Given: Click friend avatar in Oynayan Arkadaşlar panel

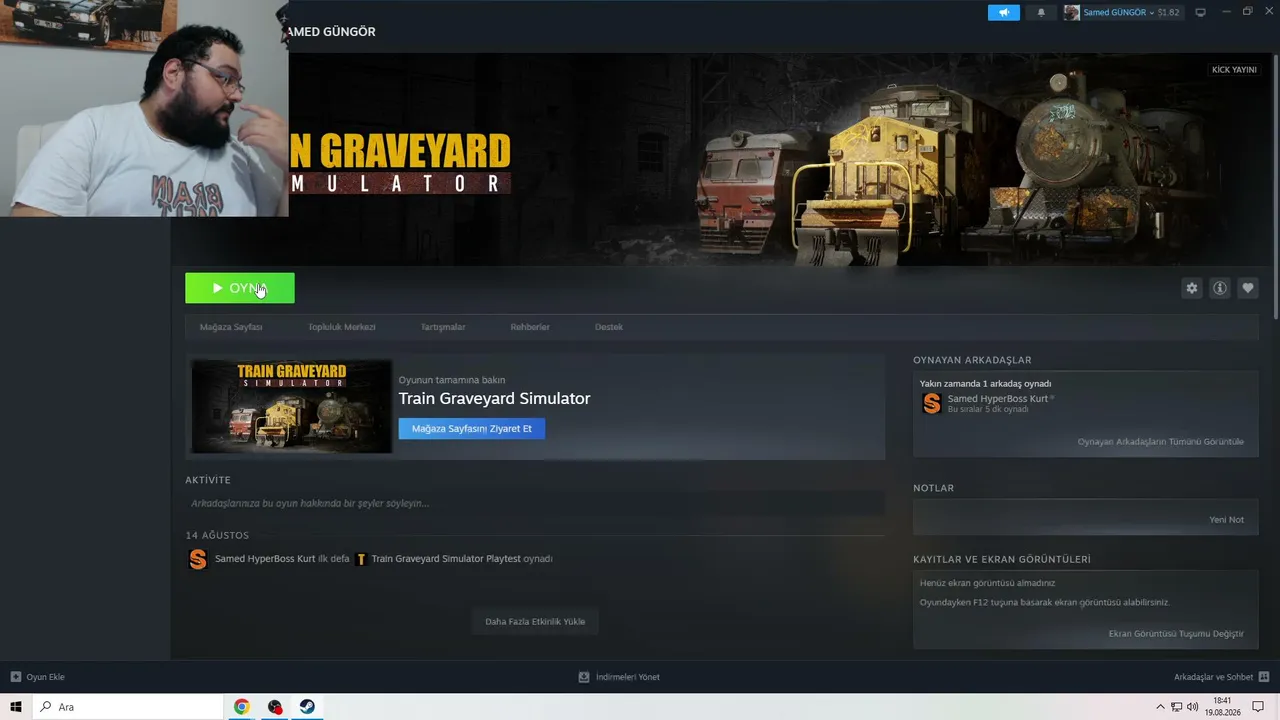Looking at the screenshot, I should click(932, 403).
